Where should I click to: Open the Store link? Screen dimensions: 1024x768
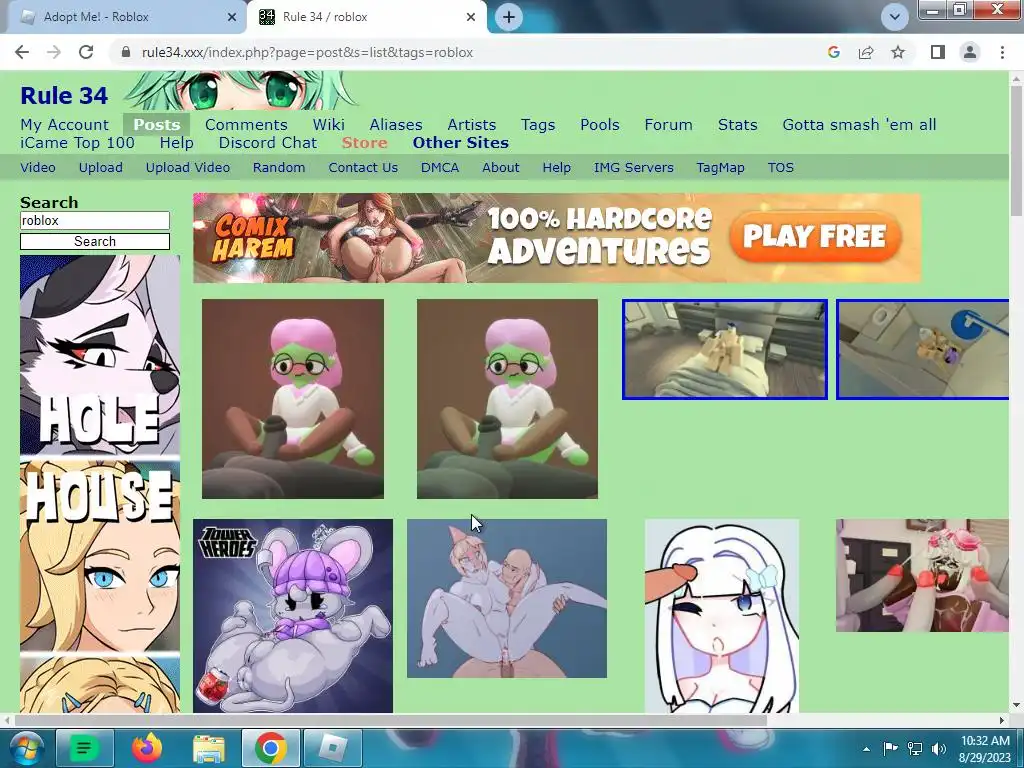tap(364, 143)
